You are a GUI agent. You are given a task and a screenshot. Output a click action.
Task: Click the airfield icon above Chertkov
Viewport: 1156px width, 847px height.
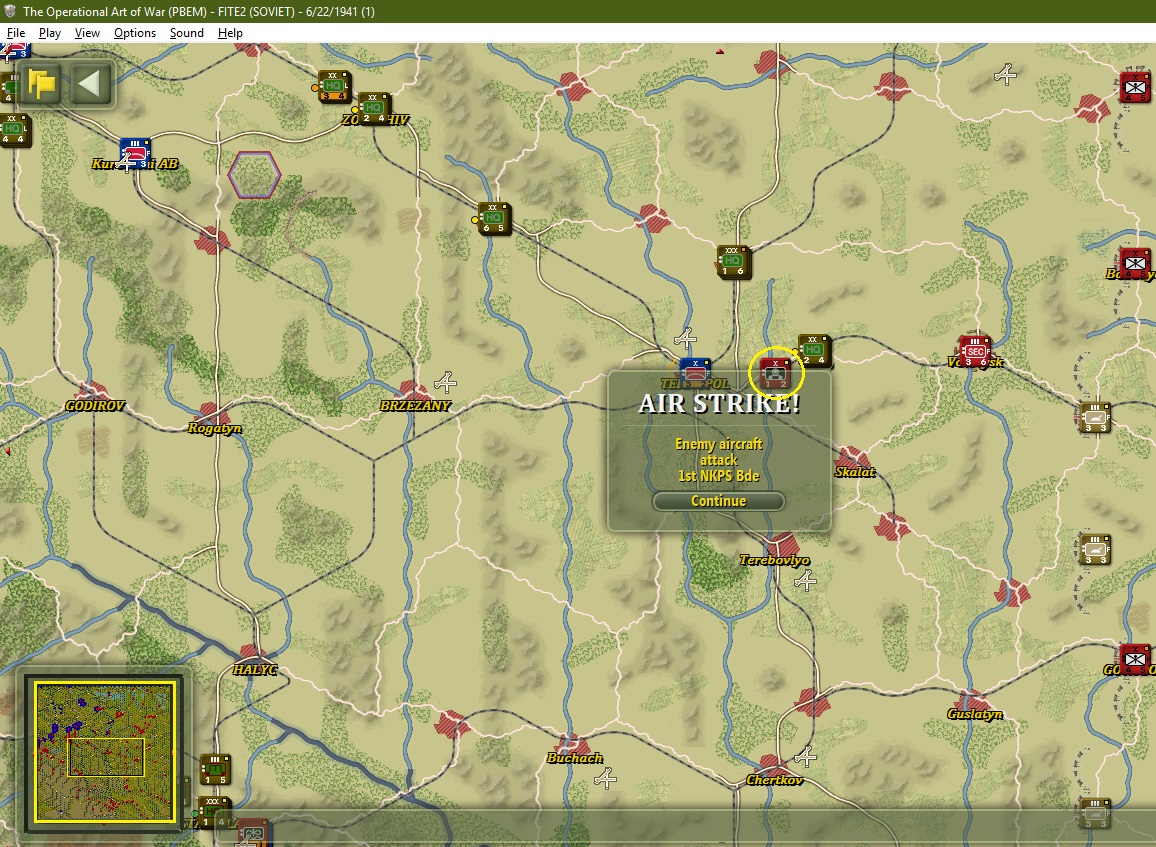tap(805, 756)
